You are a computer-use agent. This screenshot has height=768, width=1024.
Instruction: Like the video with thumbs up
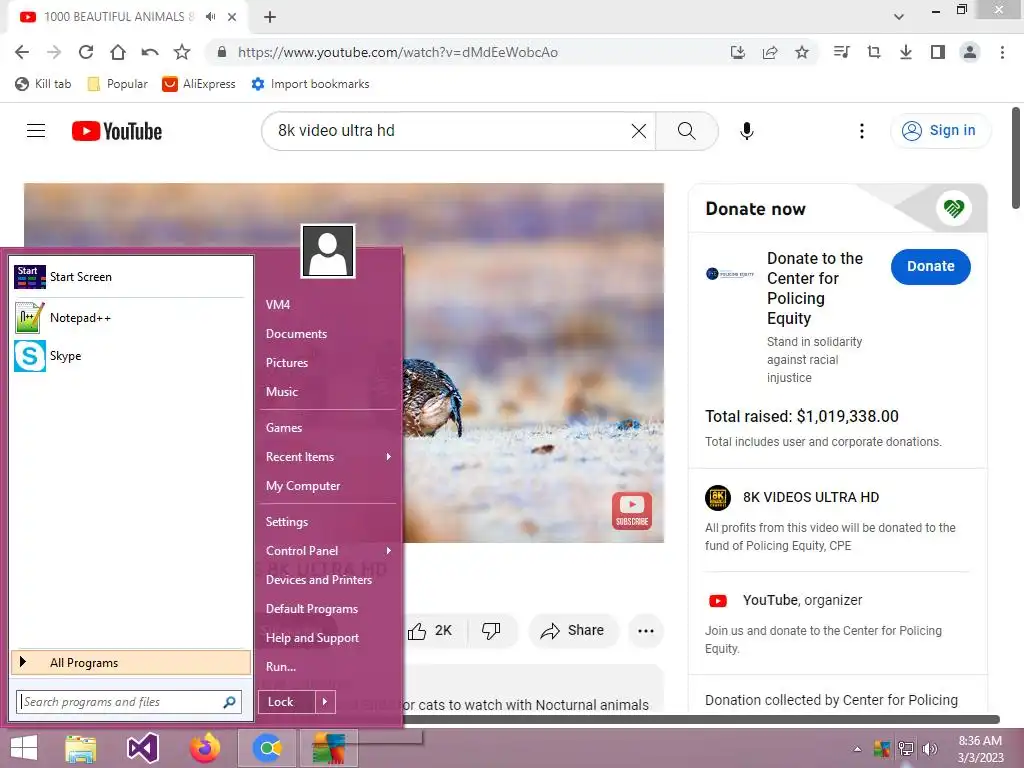(430, 631)
